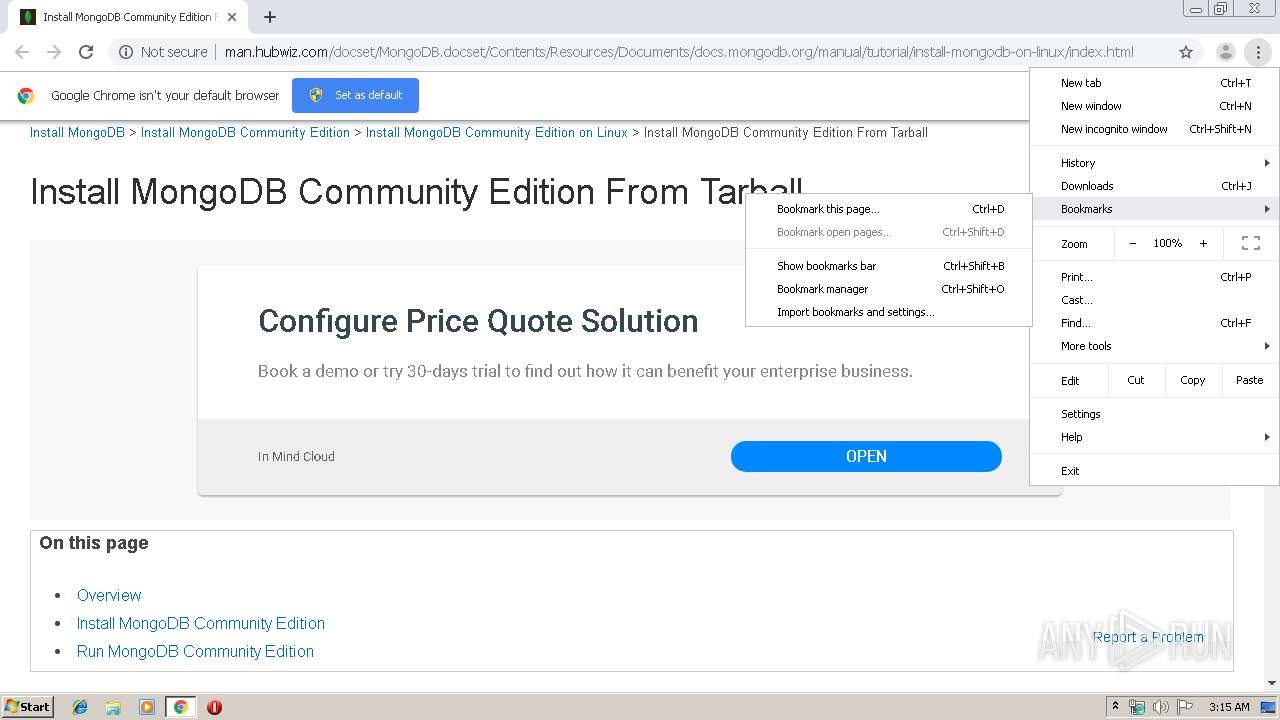This screenshot has height=720, width=1280.
Task: Click the browser forward arrow
Action: click(x=54, y=52)
